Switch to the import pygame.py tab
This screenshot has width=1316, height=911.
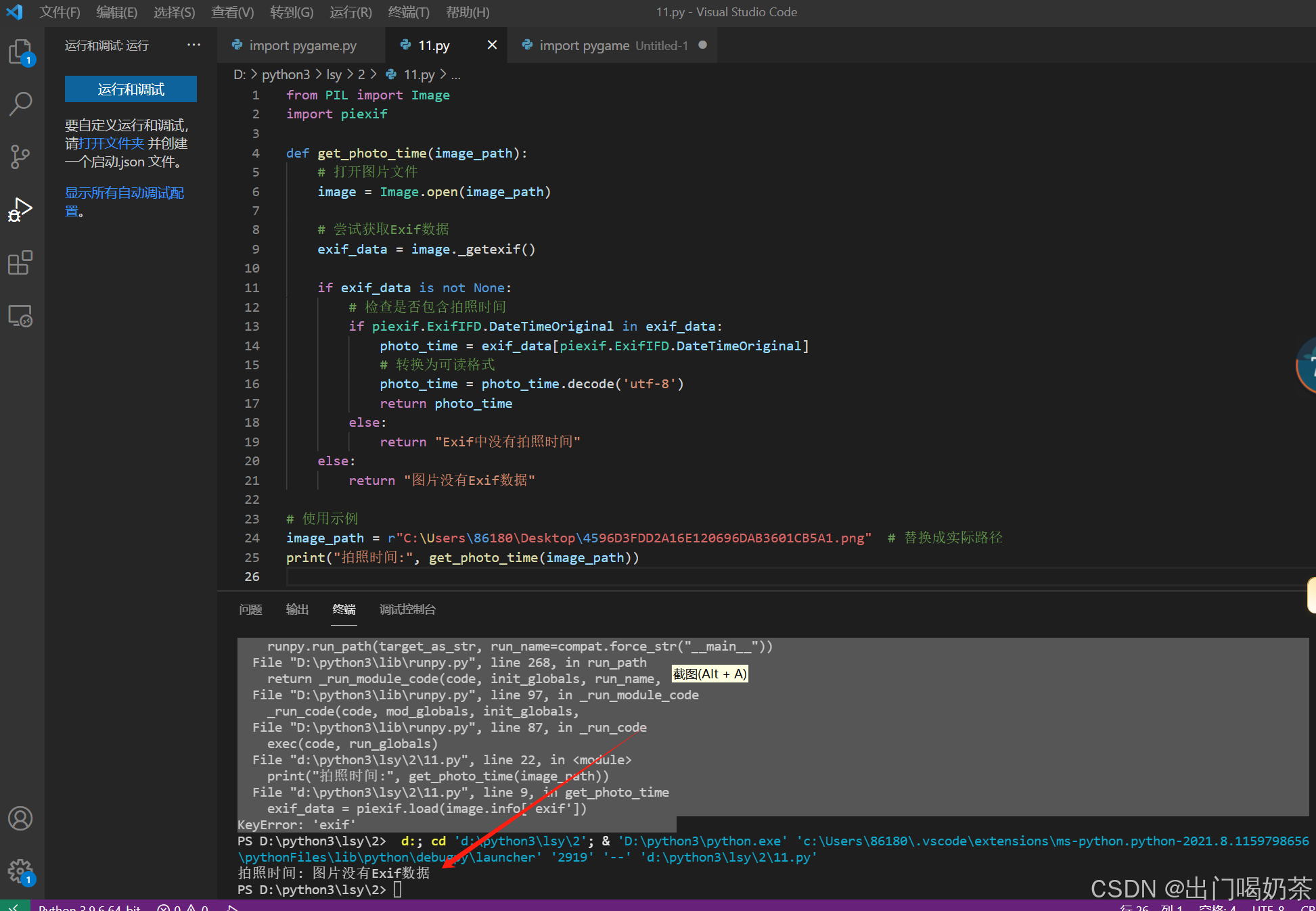(x=302, y=45)
